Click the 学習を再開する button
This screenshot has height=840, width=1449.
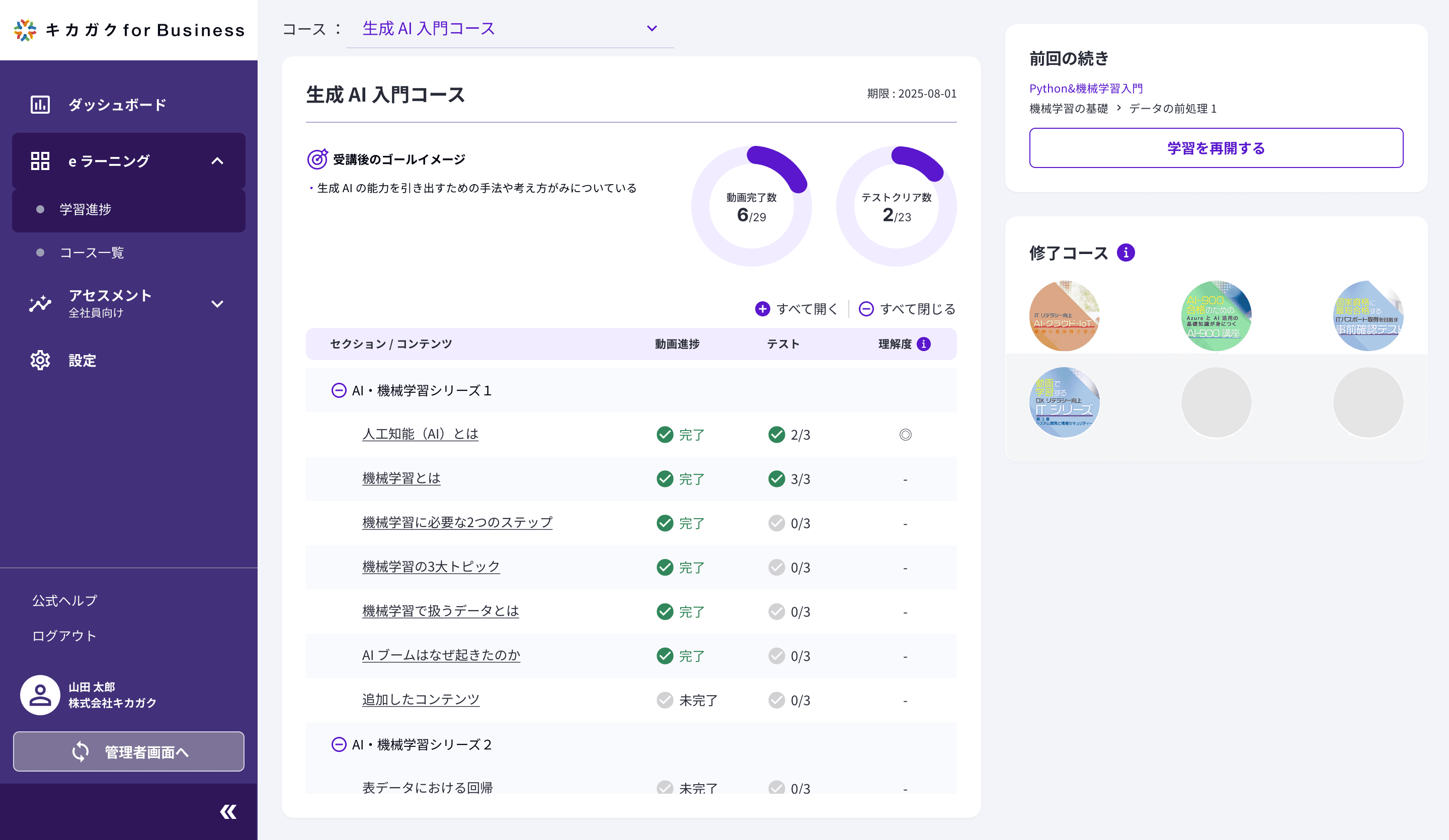tap(1216, 148)
